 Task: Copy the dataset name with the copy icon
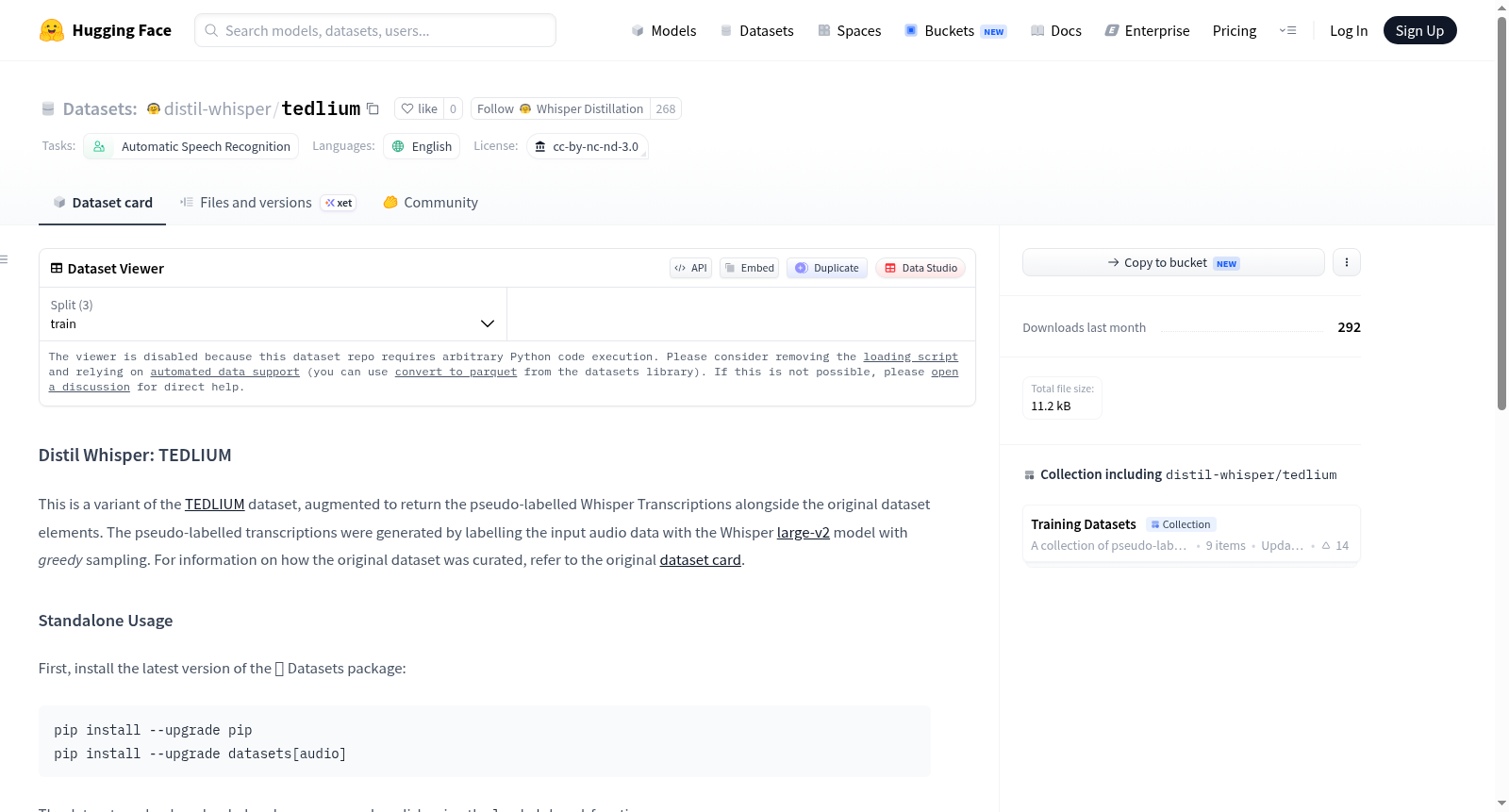373,109
